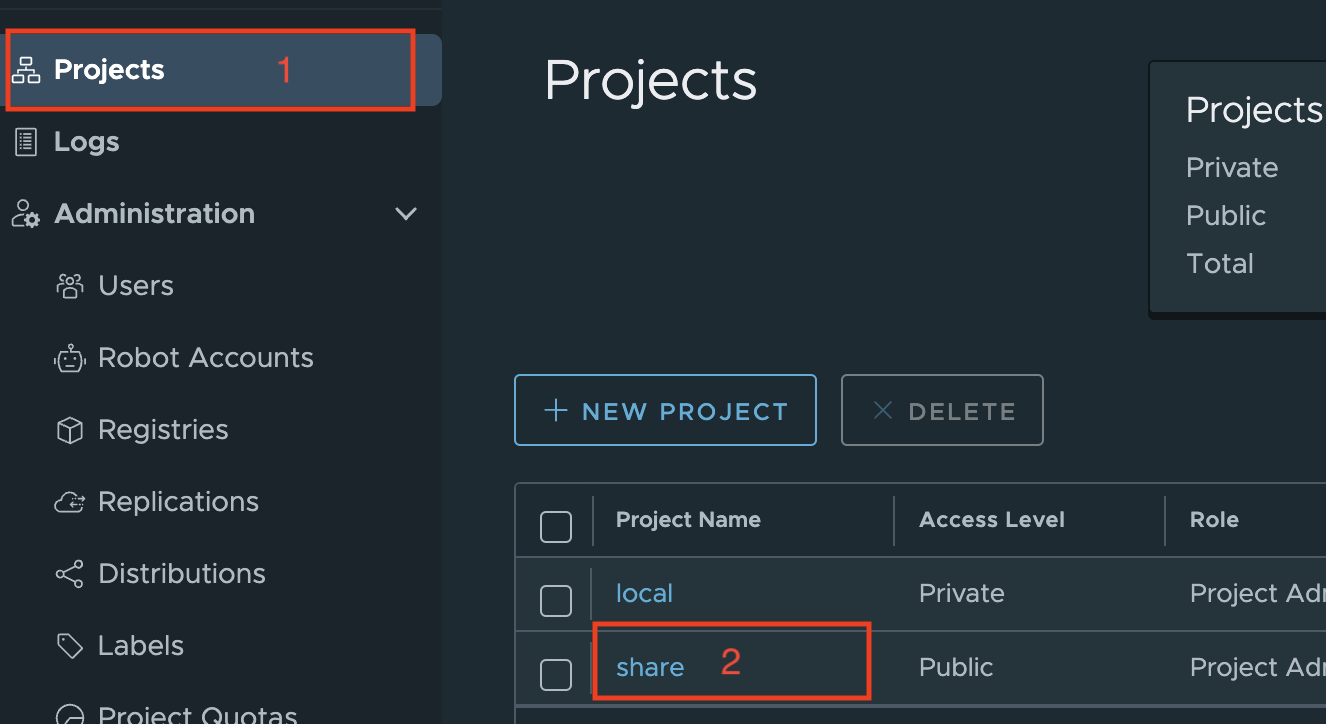Open the share project link
The height and width of the screenshot is (724, 1326).
click(650, 667)
